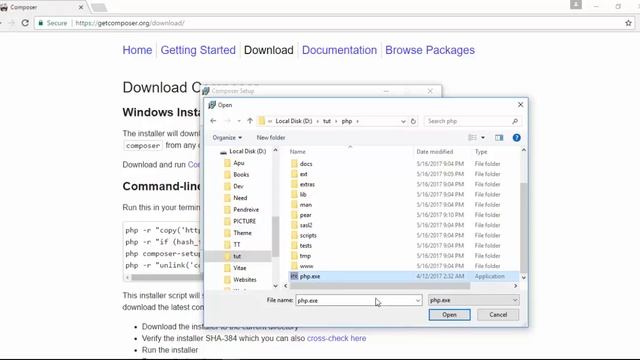
Task: Refresh the php folder listing
Action: [413, 121]
